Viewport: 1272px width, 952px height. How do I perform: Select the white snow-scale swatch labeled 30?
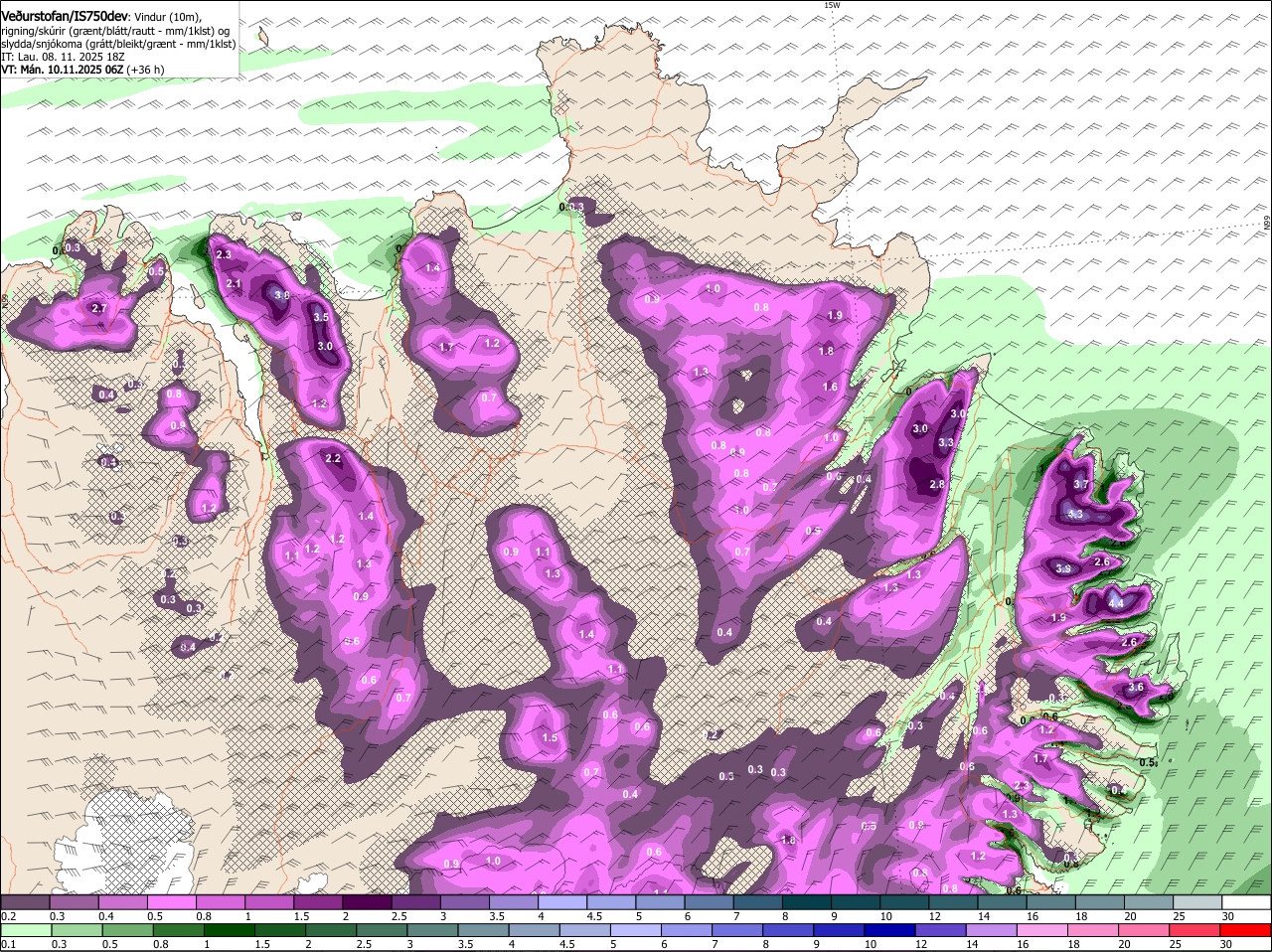[1247, 902]
